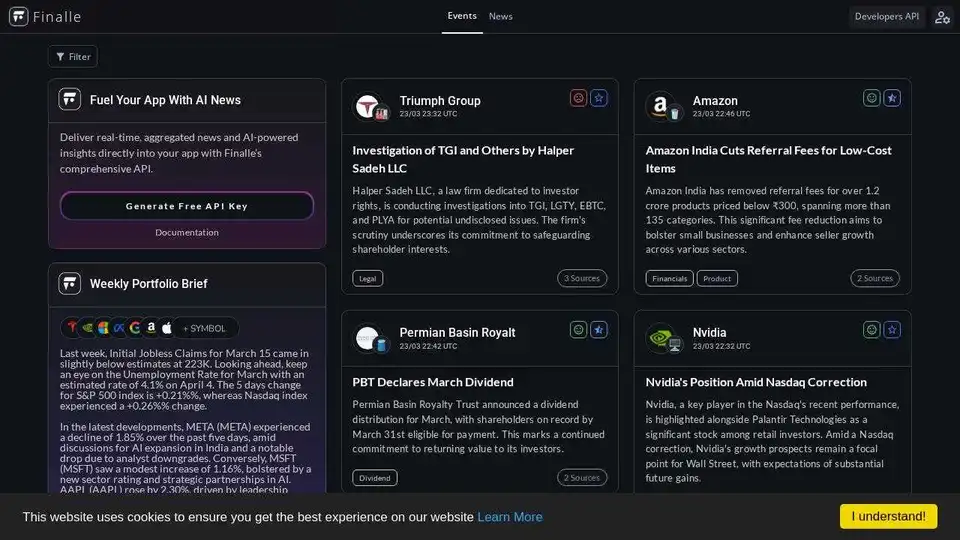This screenshot has width=960, height=540.
Task: Click the Dividend tag on PBT card
Action: coord(375,478)
